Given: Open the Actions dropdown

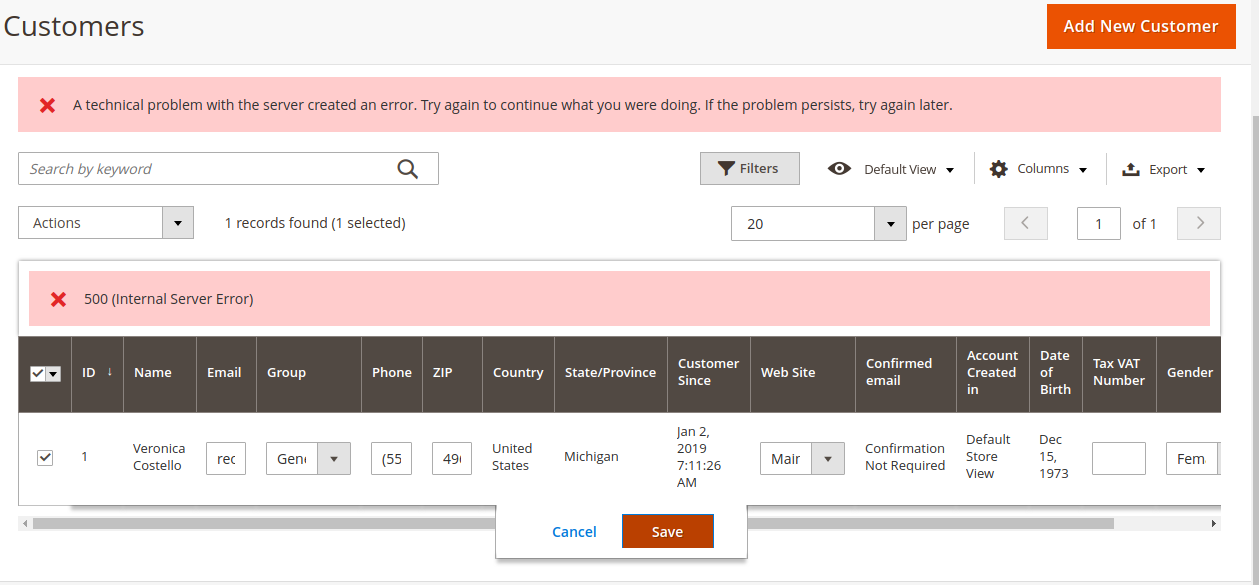Looking at the screenshot, I should click(x=177, y=222).
